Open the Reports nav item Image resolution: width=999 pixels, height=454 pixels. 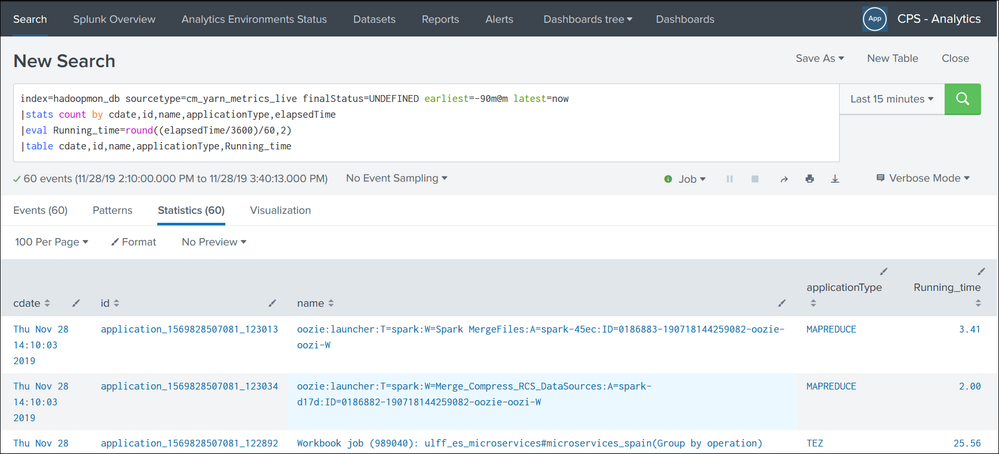(440, 19)
